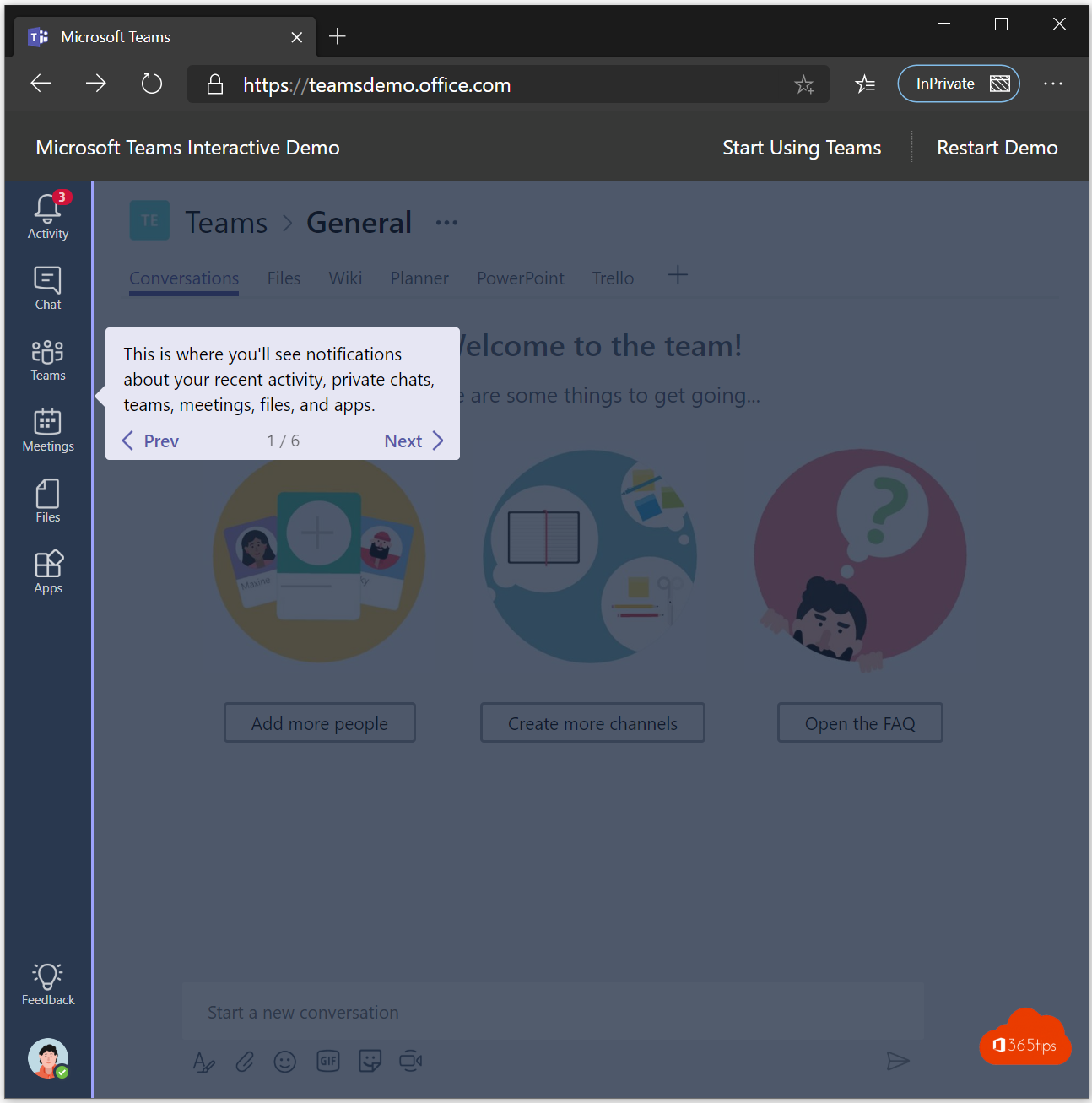Switch to the Trello tab
This screenshot has height=1103, width=1092.
click(x=613, y=278)
